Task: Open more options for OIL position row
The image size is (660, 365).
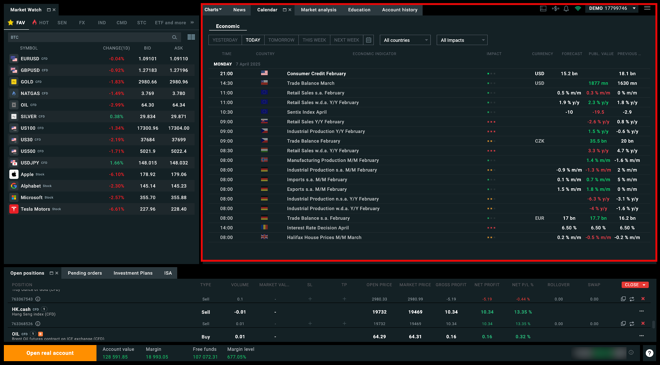Action: coord(641,336)
